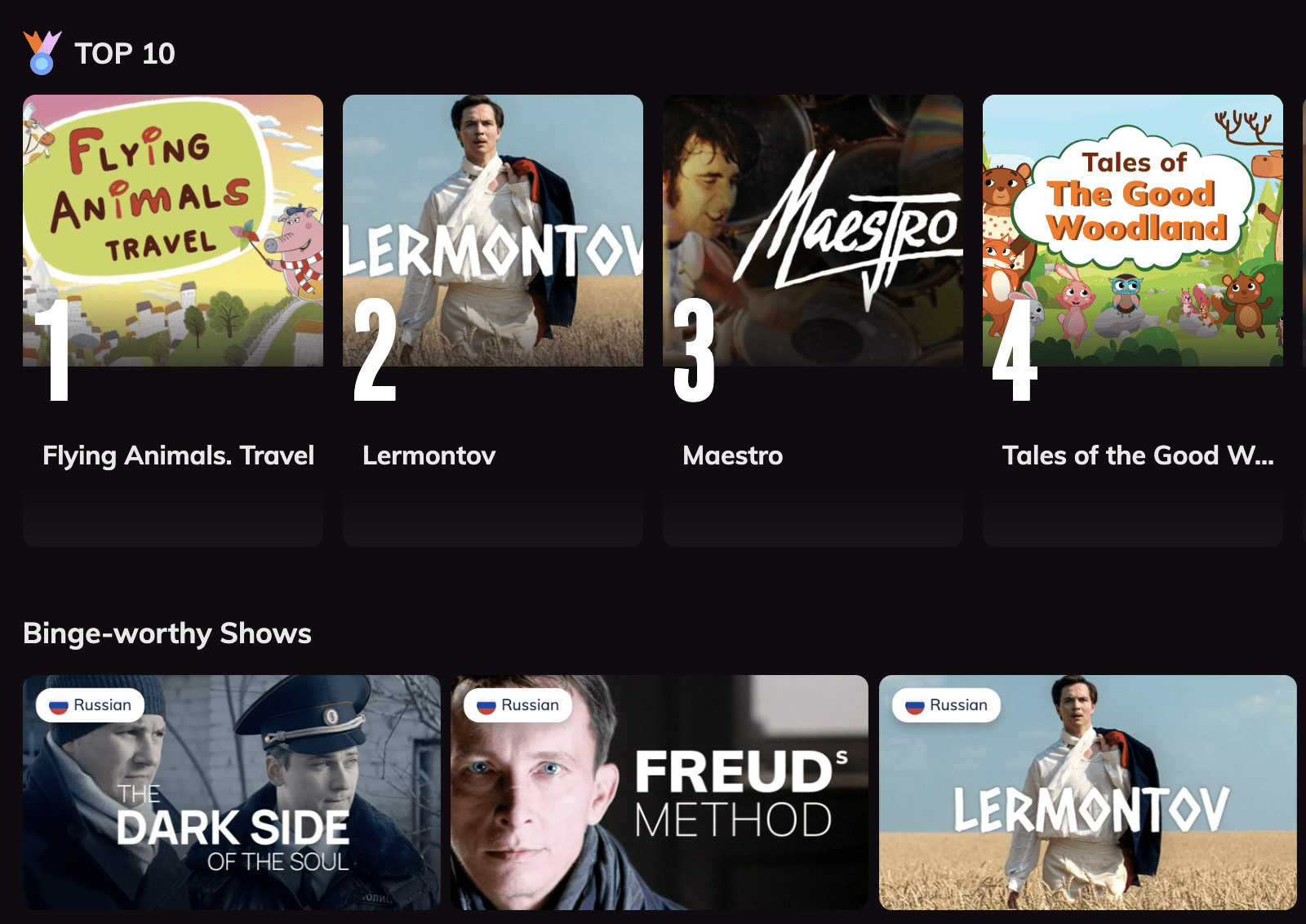Click the Russian flag on Freud's Method card
The height and width of the screenshot is (924, 1306).
(x=486, y=706)
